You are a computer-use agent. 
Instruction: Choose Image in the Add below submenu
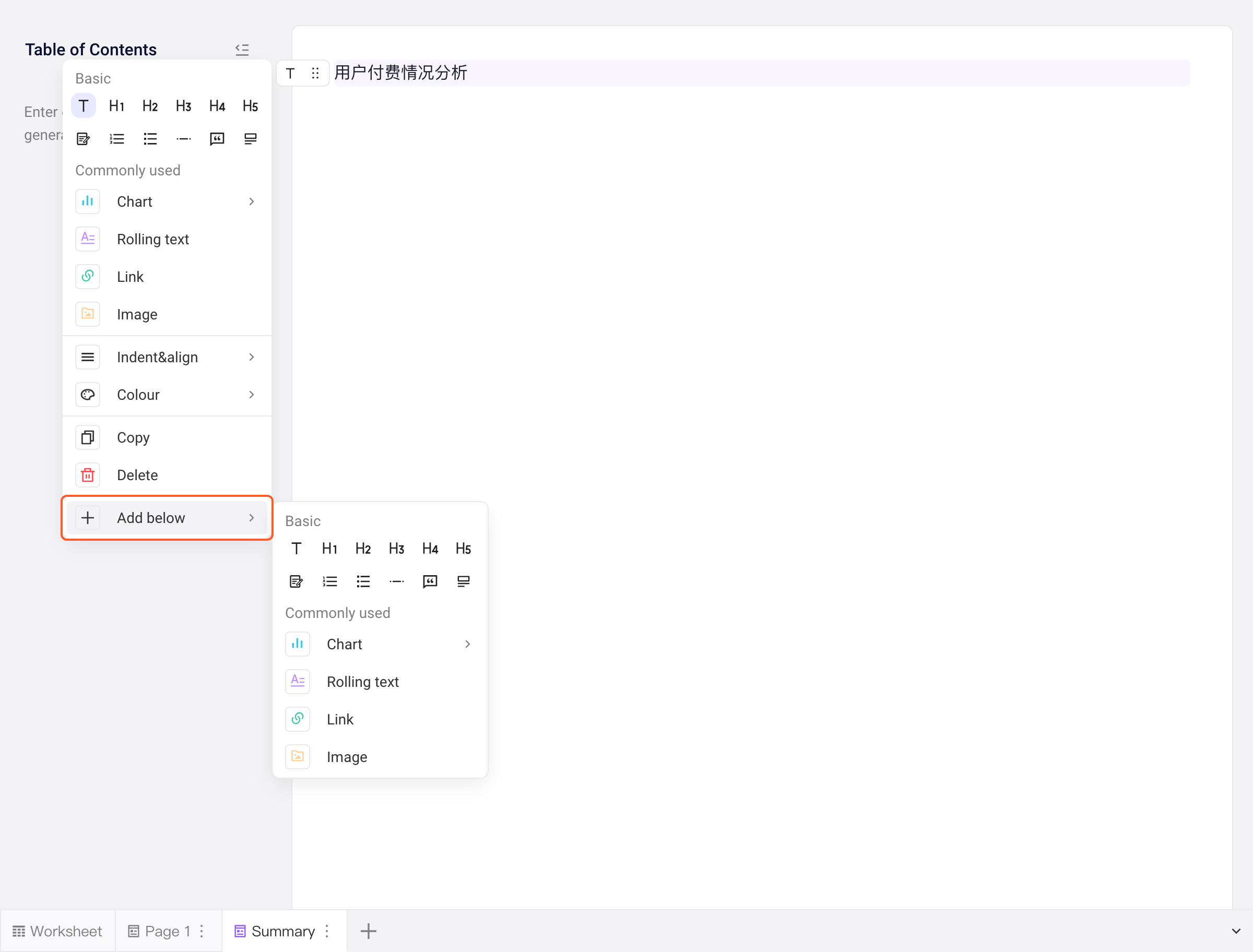point(380,757)
